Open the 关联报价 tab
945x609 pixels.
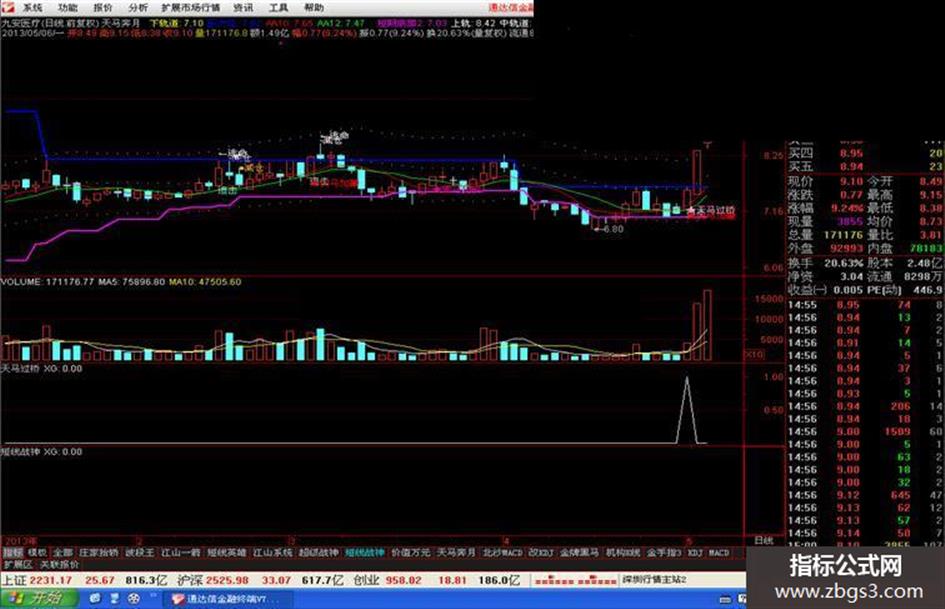tap(60, 565)
